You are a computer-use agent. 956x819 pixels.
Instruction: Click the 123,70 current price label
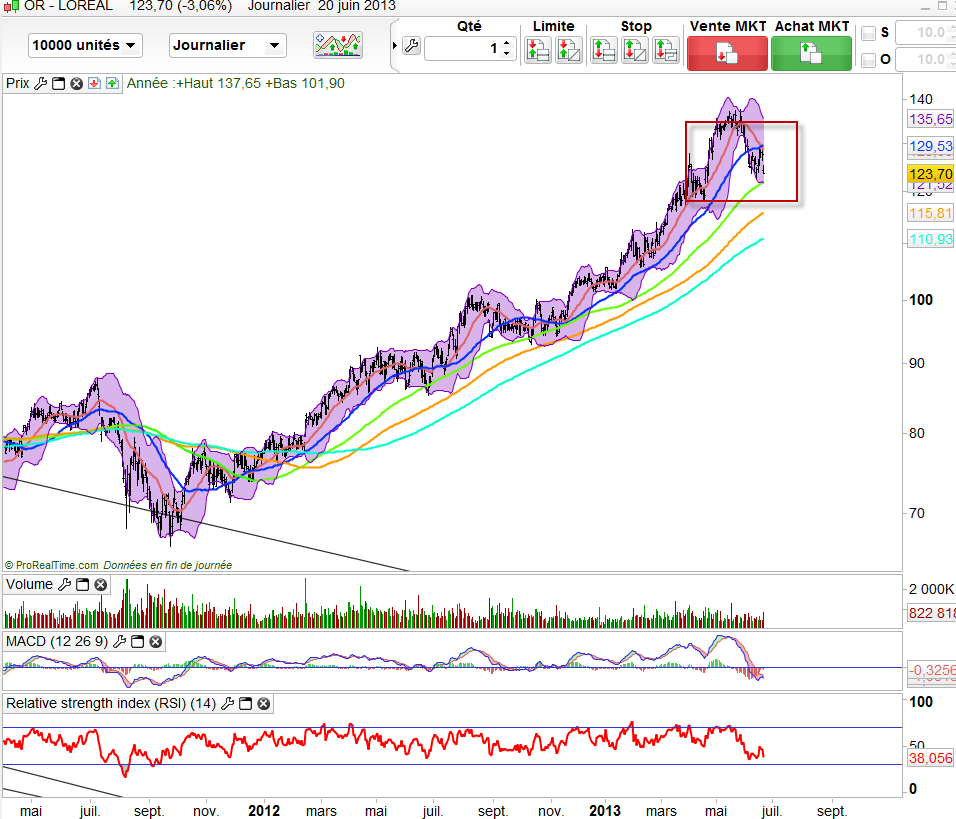click(929, 174)
